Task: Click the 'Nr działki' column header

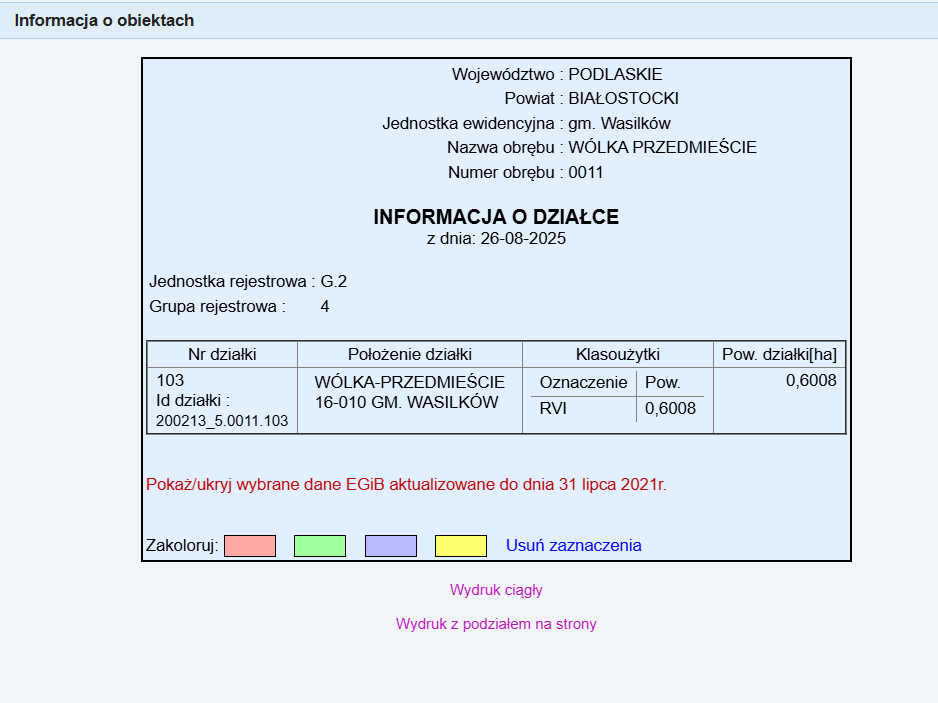Action: click(222, 355)
